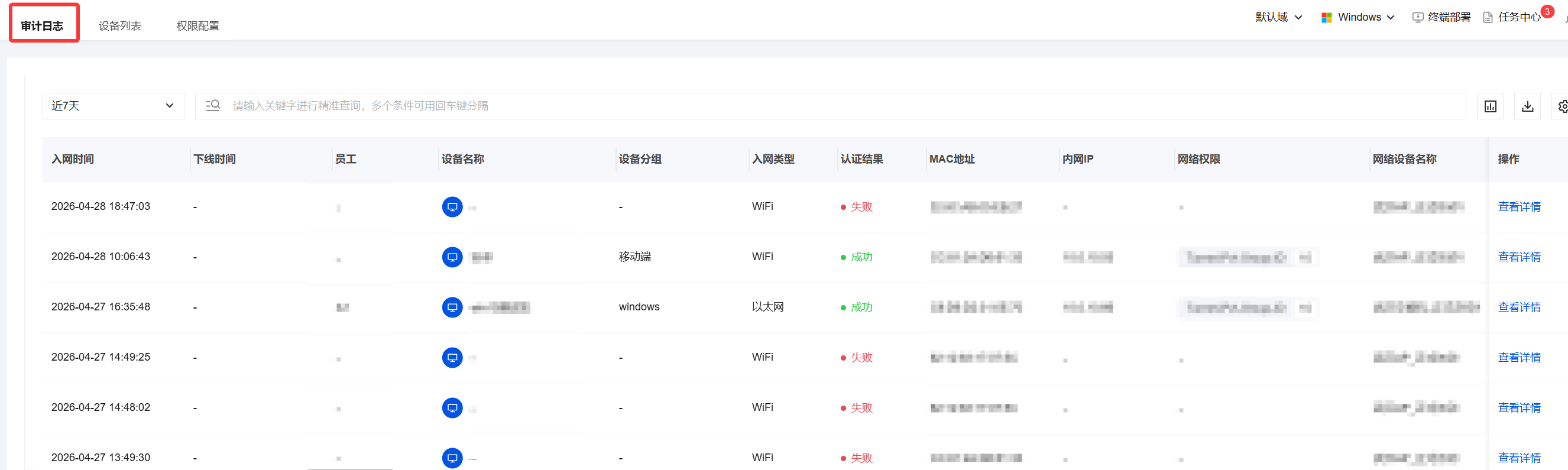
Task: Select the 审计日志 tab
Action: (42, 25)
